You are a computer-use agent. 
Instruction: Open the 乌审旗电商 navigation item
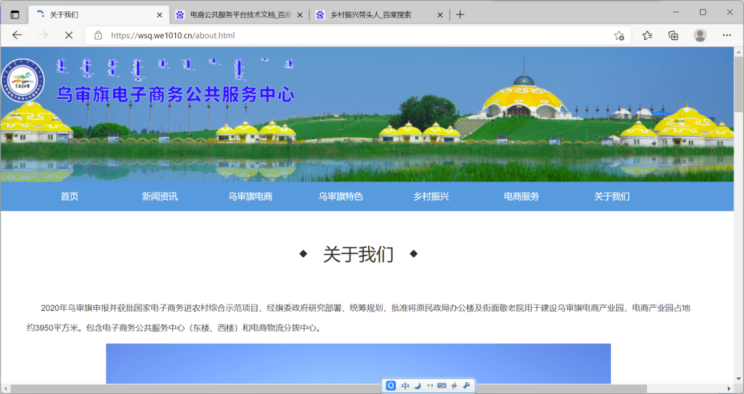250,196
